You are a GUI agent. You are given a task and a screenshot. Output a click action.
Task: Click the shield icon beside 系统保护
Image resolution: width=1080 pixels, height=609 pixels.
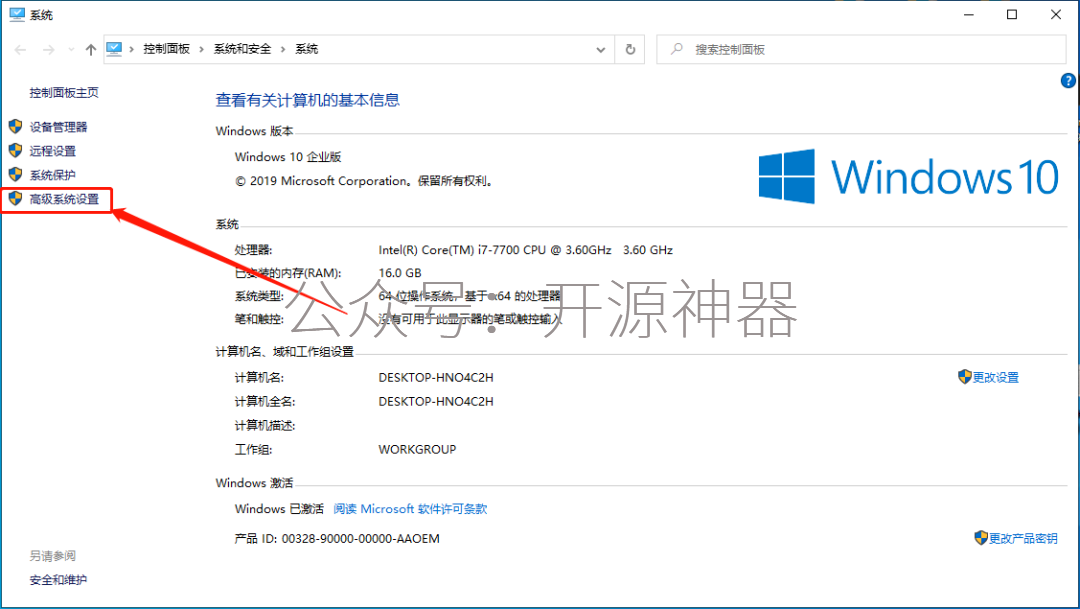pyautogui.click(x=15, y=174)
